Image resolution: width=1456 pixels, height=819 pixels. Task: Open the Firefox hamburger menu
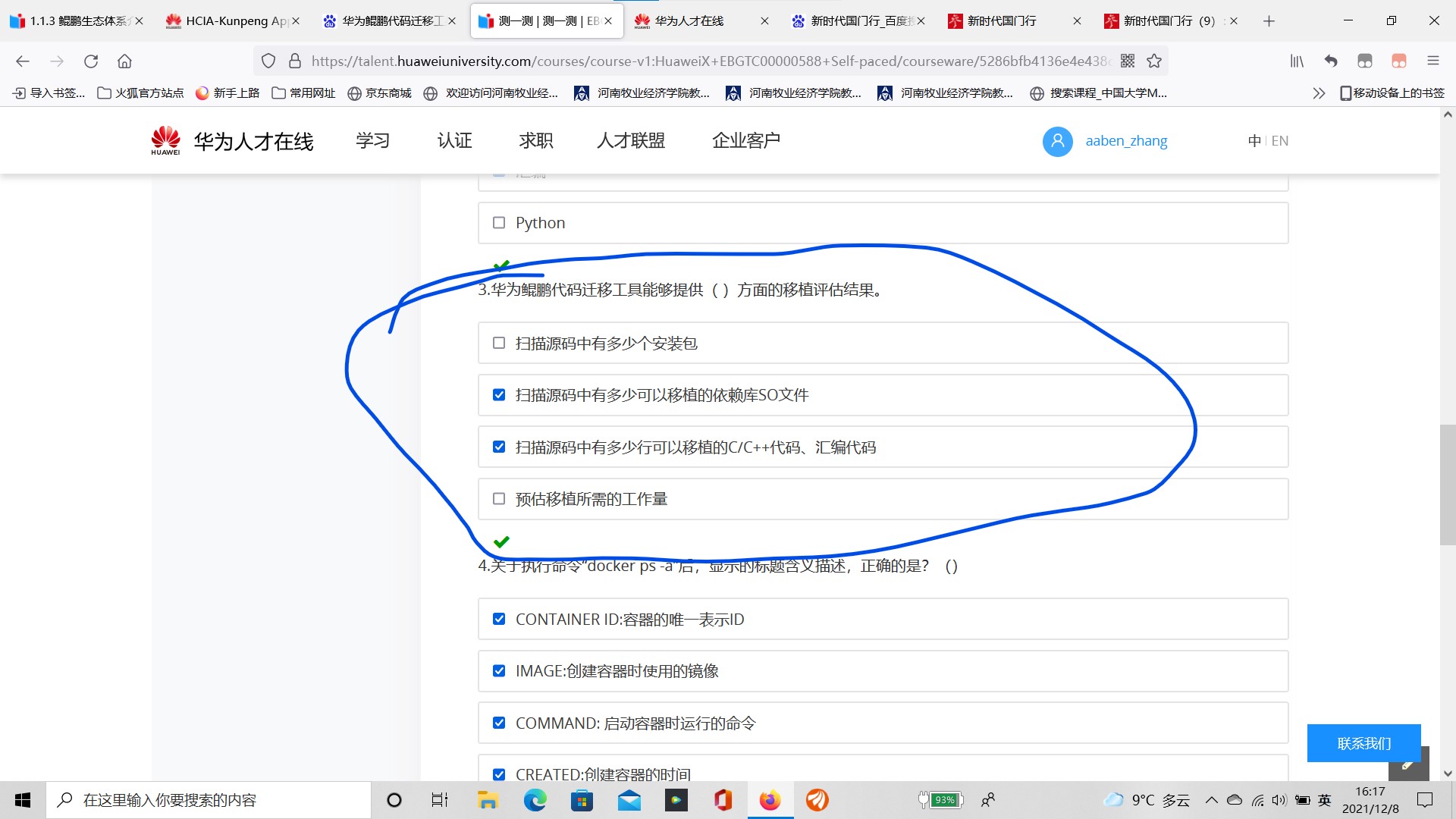coord(1432,61)
